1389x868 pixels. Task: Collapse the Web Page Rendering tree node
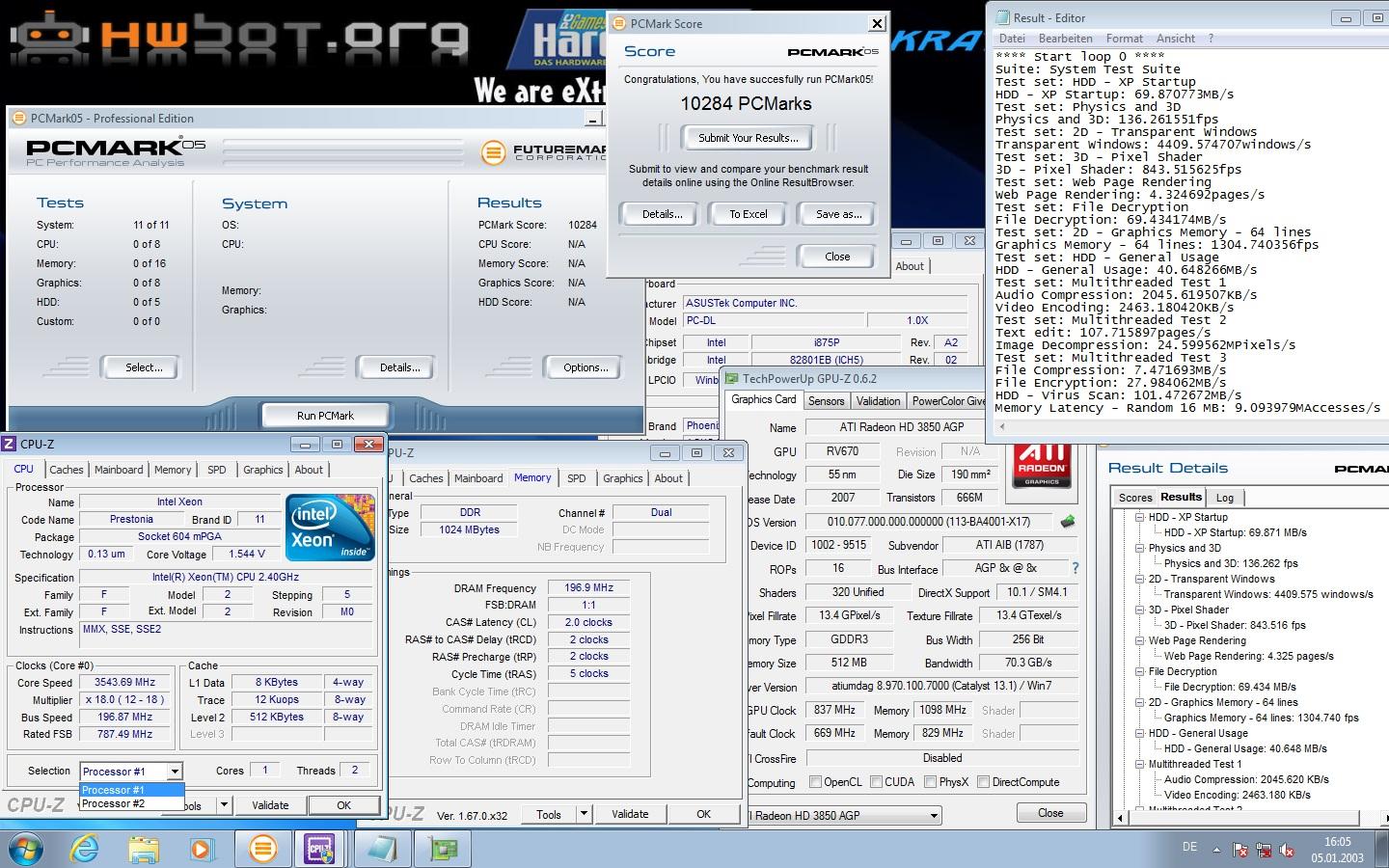click(1139, 640)
